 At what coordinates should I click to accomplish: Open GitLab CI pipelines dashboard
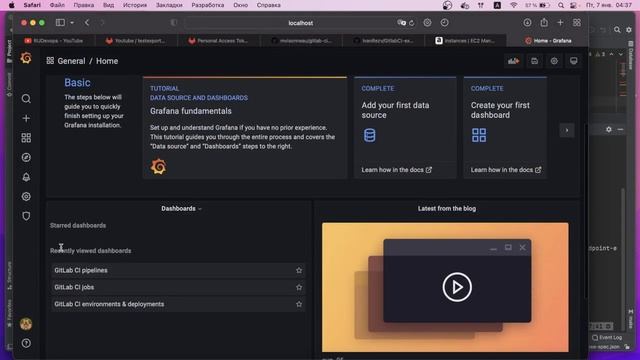(81, 270)
